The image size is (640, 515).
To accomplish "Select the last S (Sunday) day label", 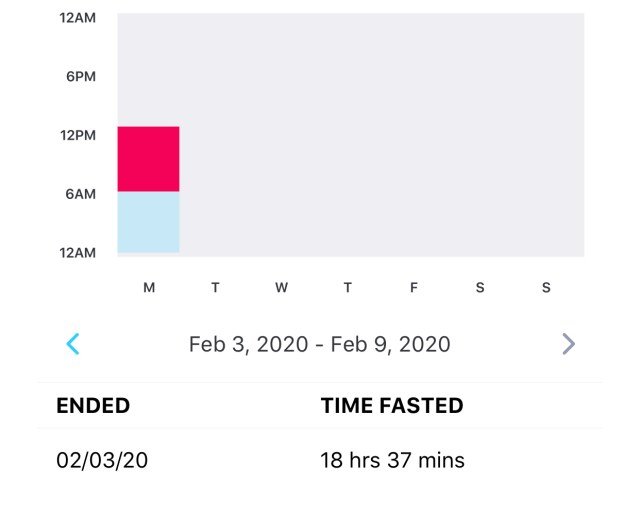I will [x=546, y=287].
